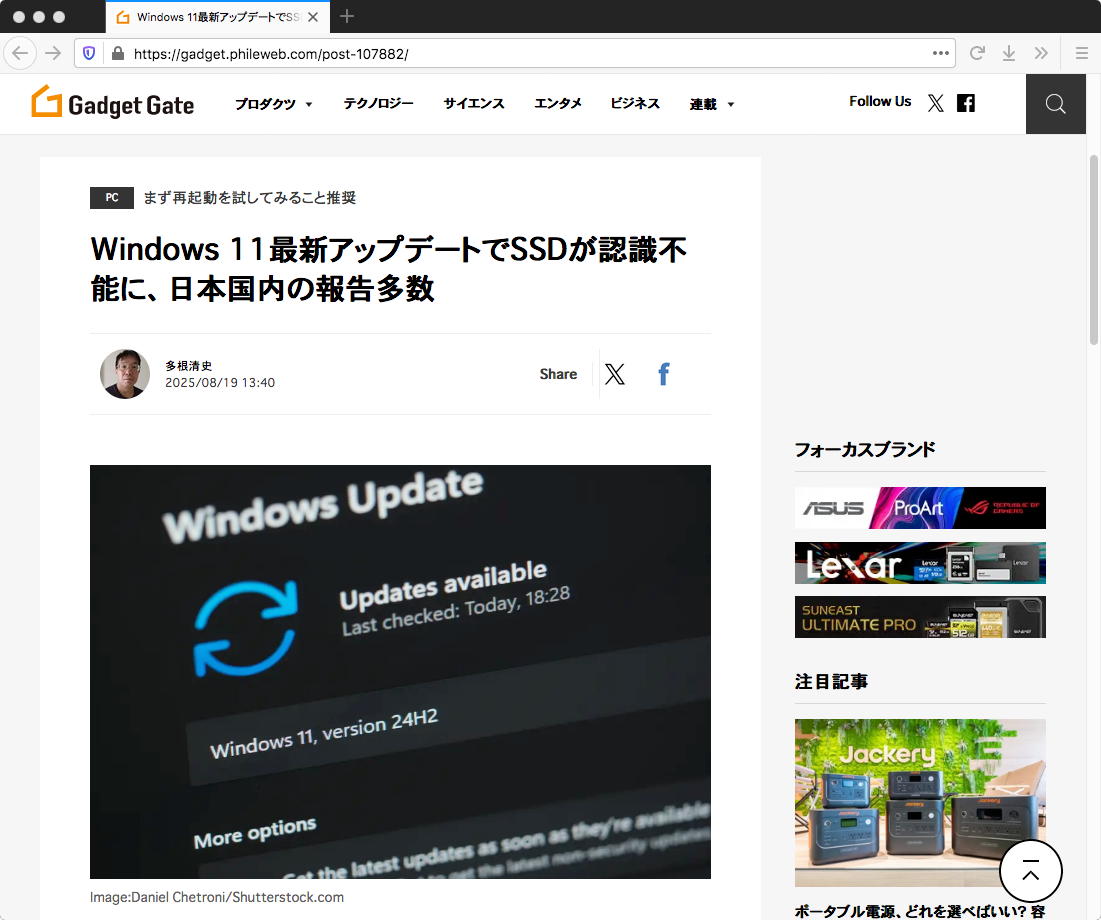Image resolution: width=1101 pixels, height=920 pixels.
Task: Open the ビジネス menu section
Action: click(635, 103)
